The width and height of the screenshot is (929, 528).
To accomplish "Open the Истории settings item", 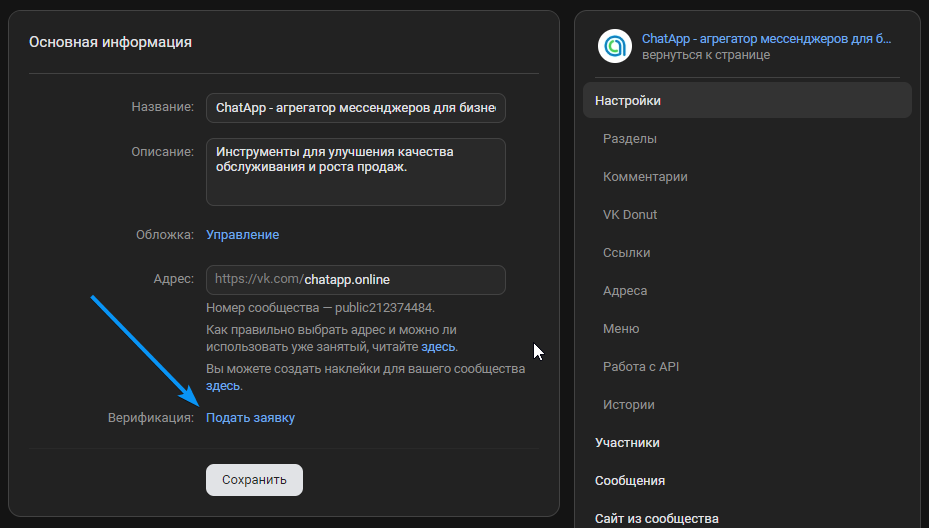I will coord(629,405).
